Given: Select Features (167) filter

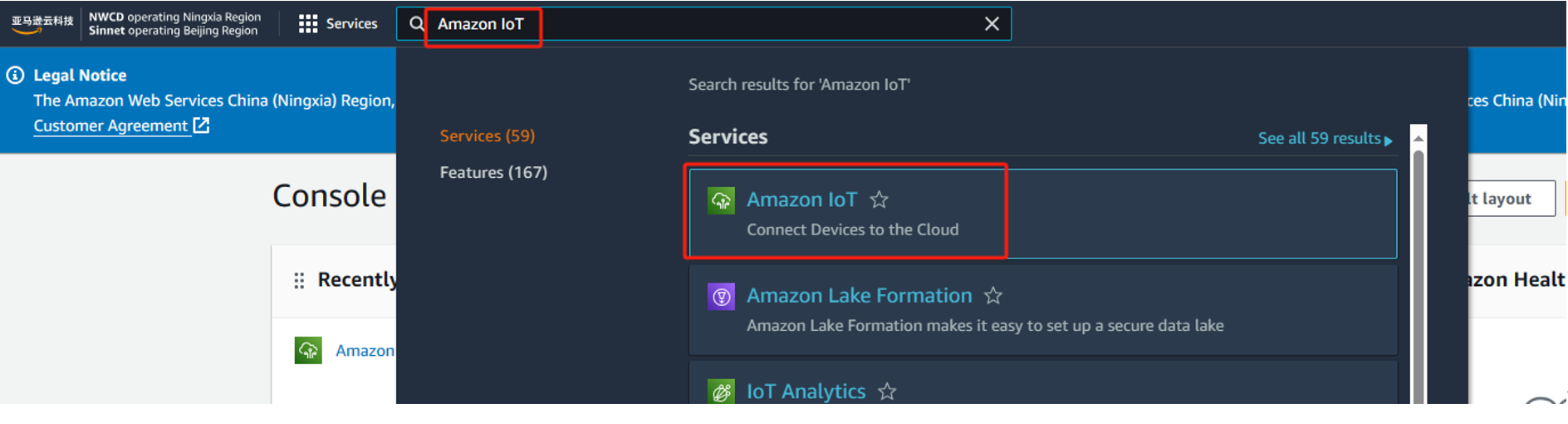Looking at the screenshot, I should 493,172.
